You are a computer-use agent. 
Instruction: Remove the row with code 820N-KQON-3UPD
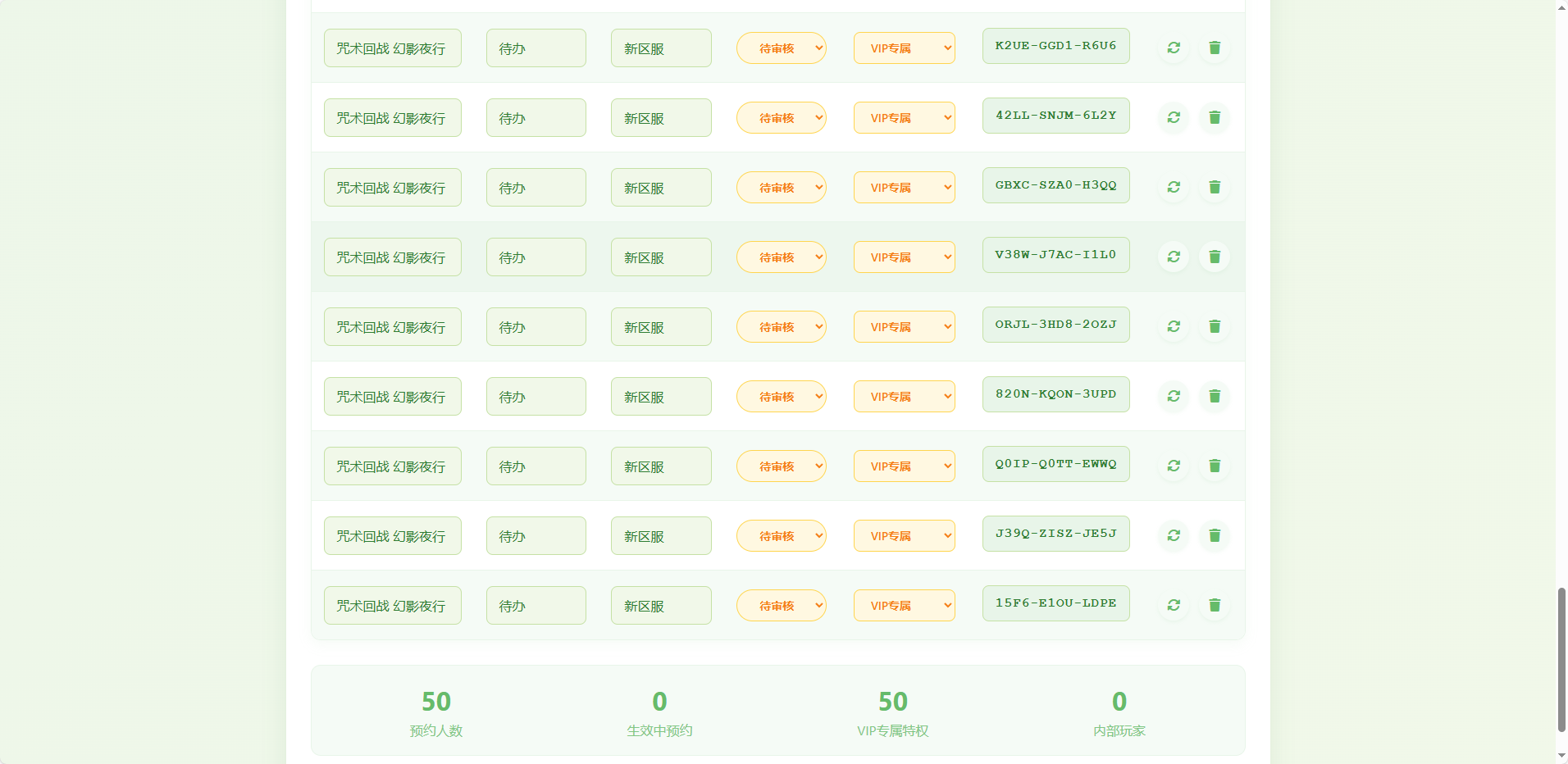click(x=1215, y=396)
